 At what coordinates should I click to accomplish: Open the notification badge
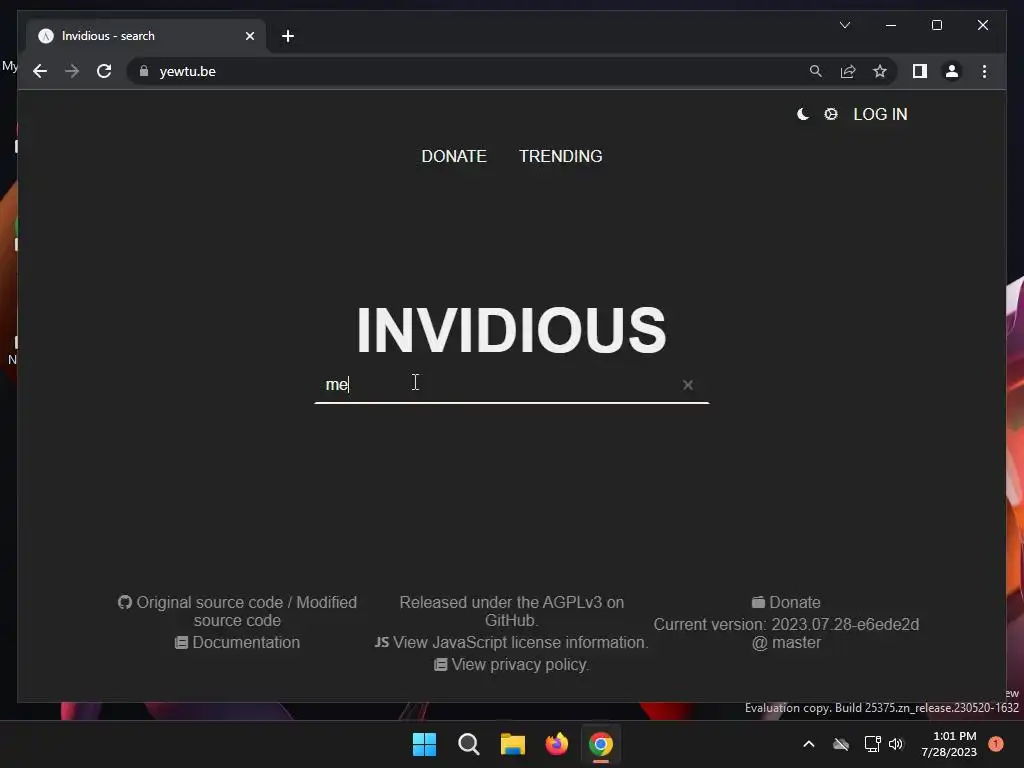tap(996, 744)
